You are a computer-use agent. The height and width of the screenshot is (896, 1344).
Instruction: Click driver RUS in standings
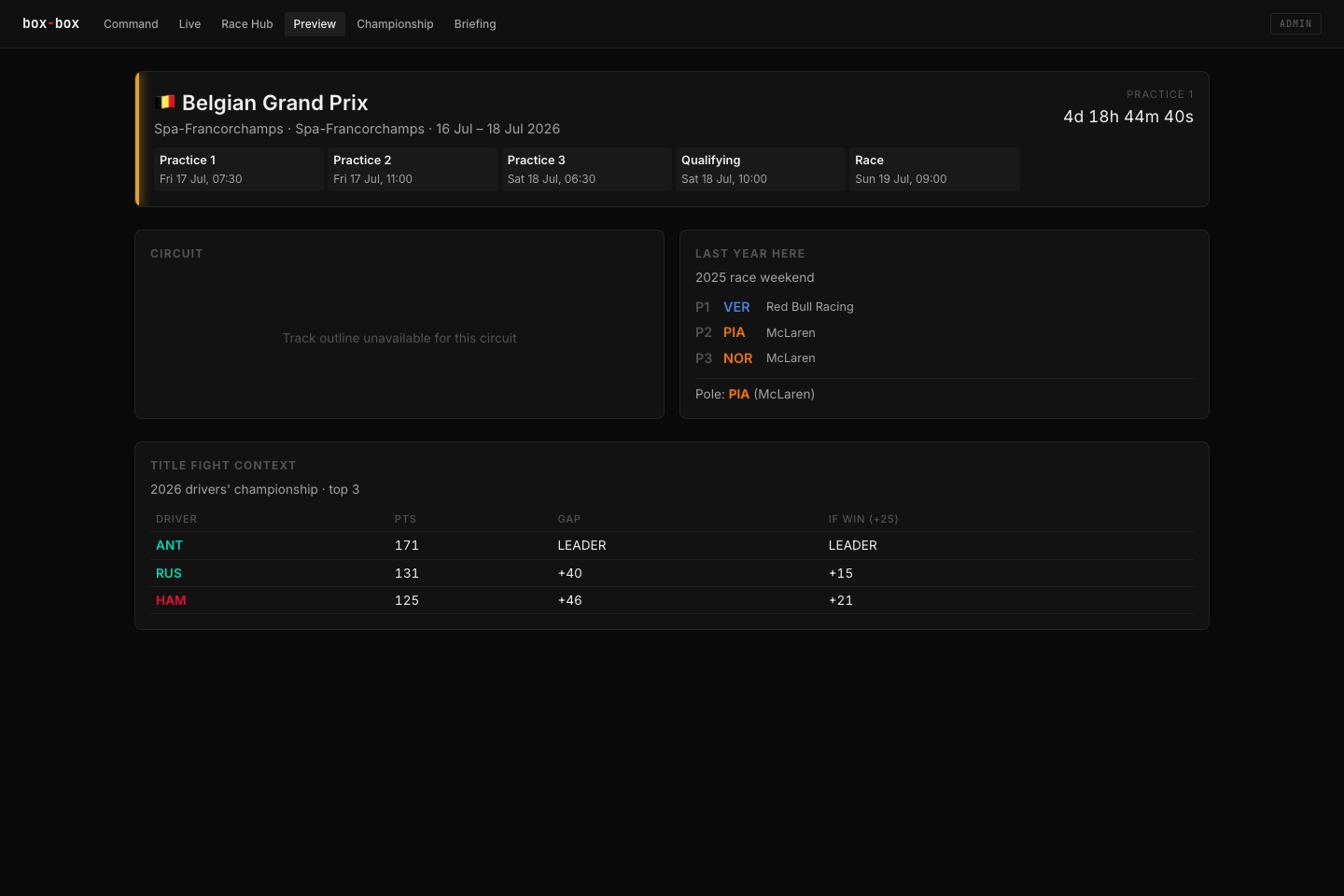[x=169, y=573]
